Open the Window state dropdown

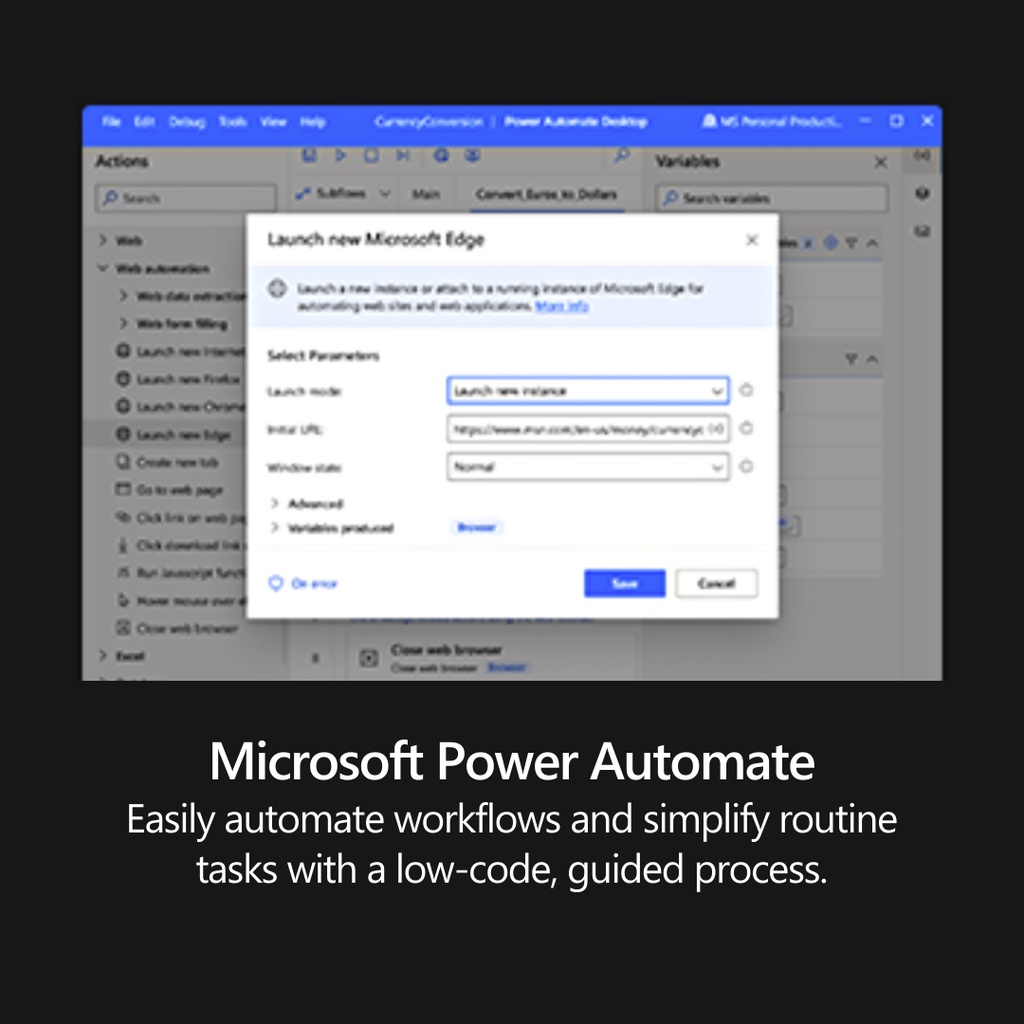click(588, 467)
